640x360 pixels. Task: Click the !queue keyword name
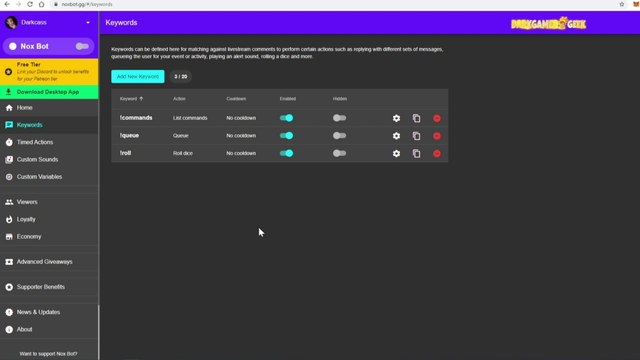129,136
